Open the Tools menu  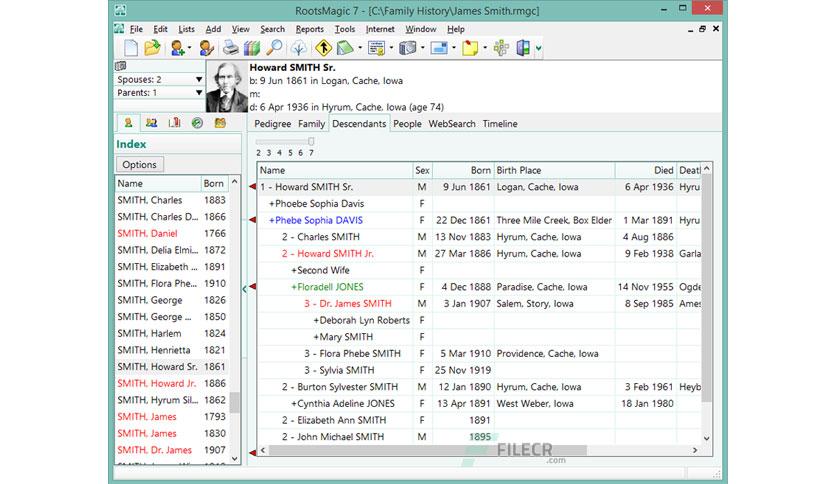(x=345, y=29)
